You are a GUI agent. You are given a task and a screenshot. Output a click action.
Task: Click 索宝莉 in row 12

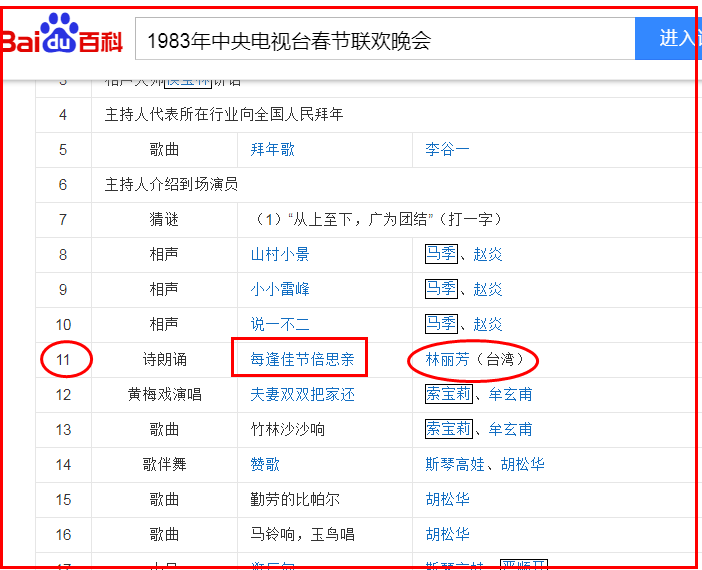449,394
